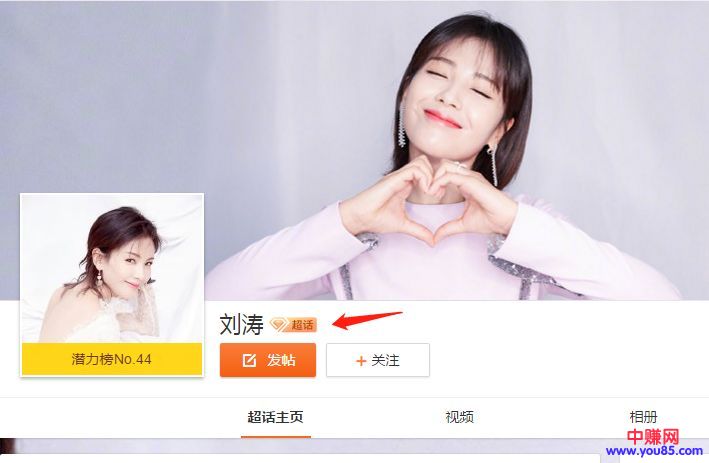Click the red arrow pointing at 超话
709x463 pixels.
(367, 320)
